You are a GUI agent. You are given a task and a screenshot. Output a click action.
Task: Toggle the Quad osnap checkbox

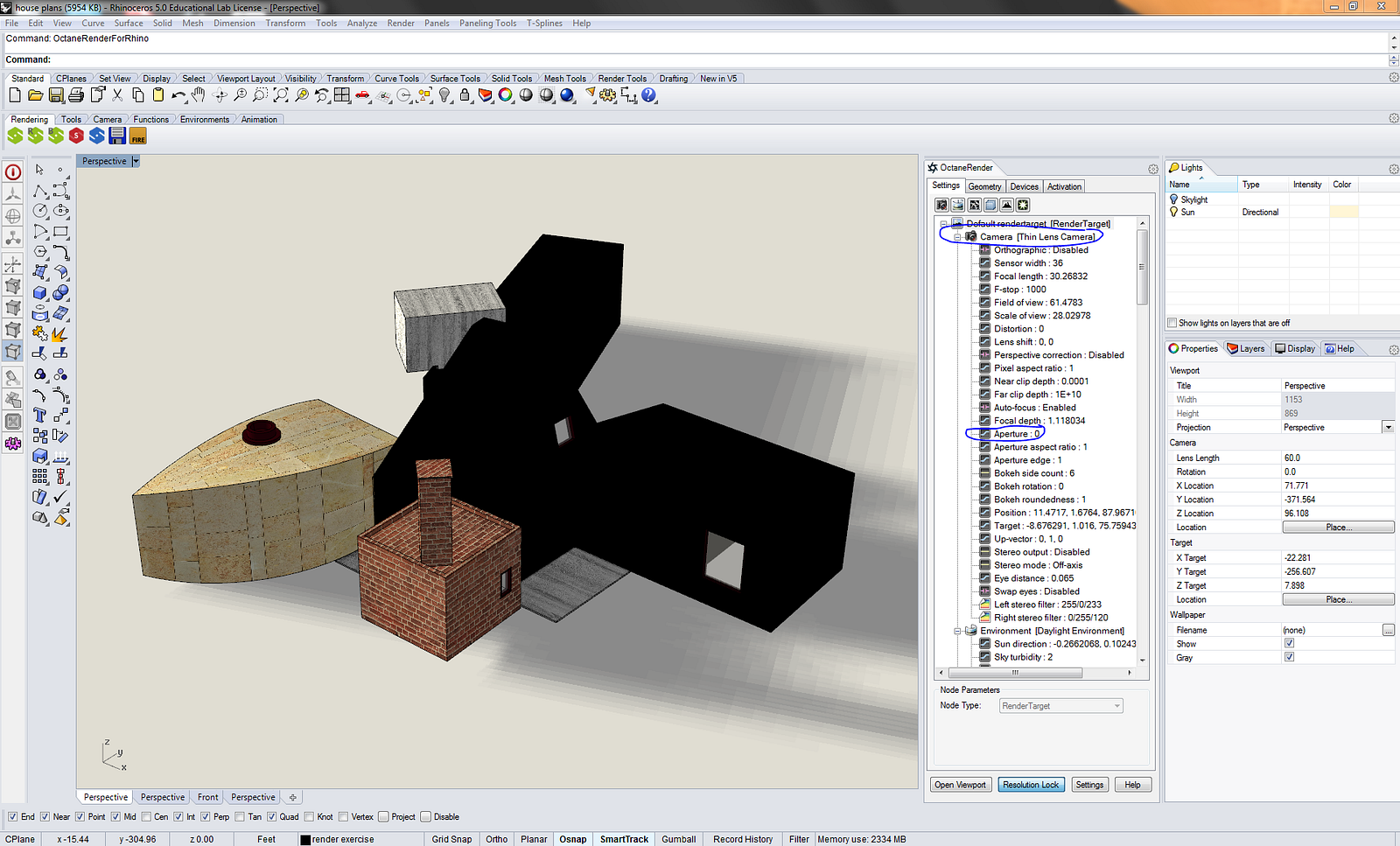272,817
